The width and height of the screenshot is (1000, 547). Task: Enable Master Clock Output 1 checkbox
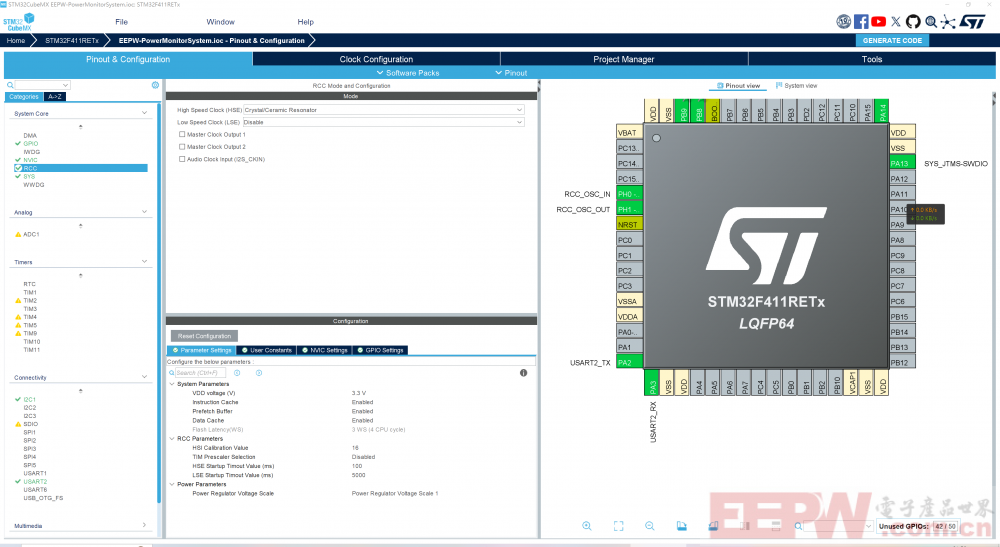click(182, 135)
